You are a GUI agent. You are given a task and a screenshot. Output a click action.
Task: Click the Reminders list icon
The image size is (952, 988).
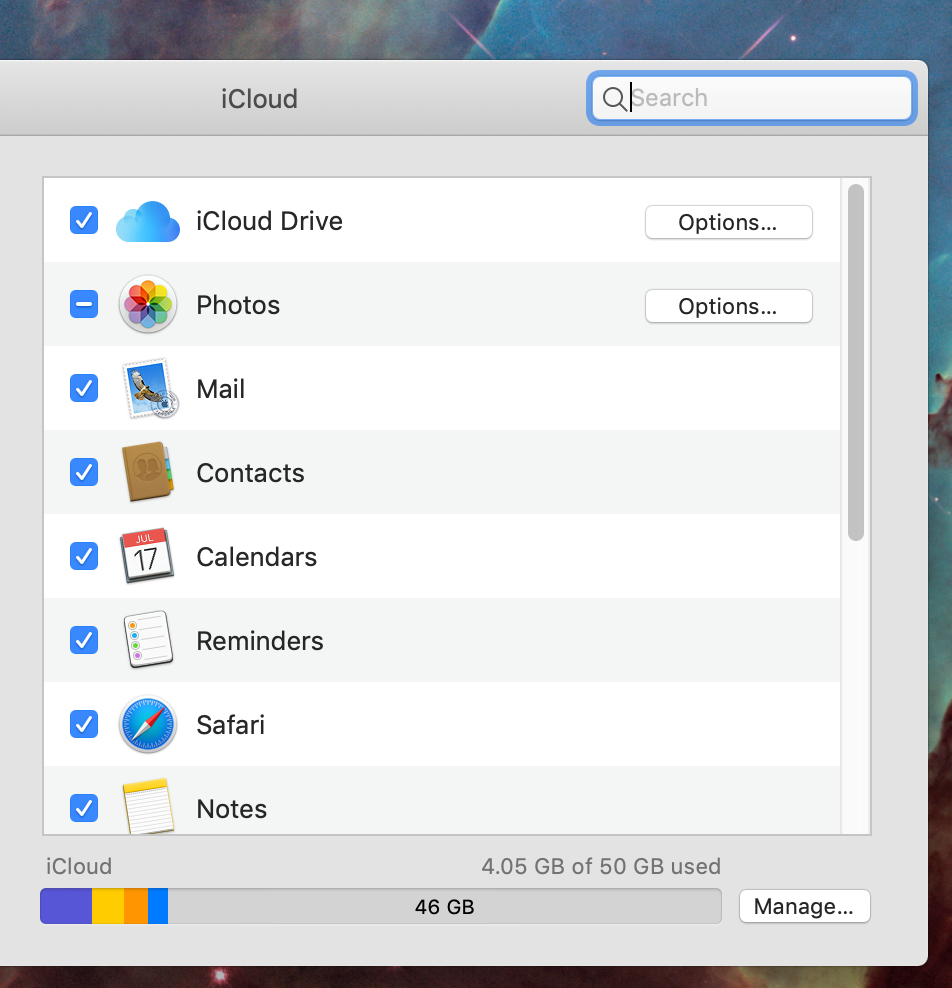(x=148, y=640)
